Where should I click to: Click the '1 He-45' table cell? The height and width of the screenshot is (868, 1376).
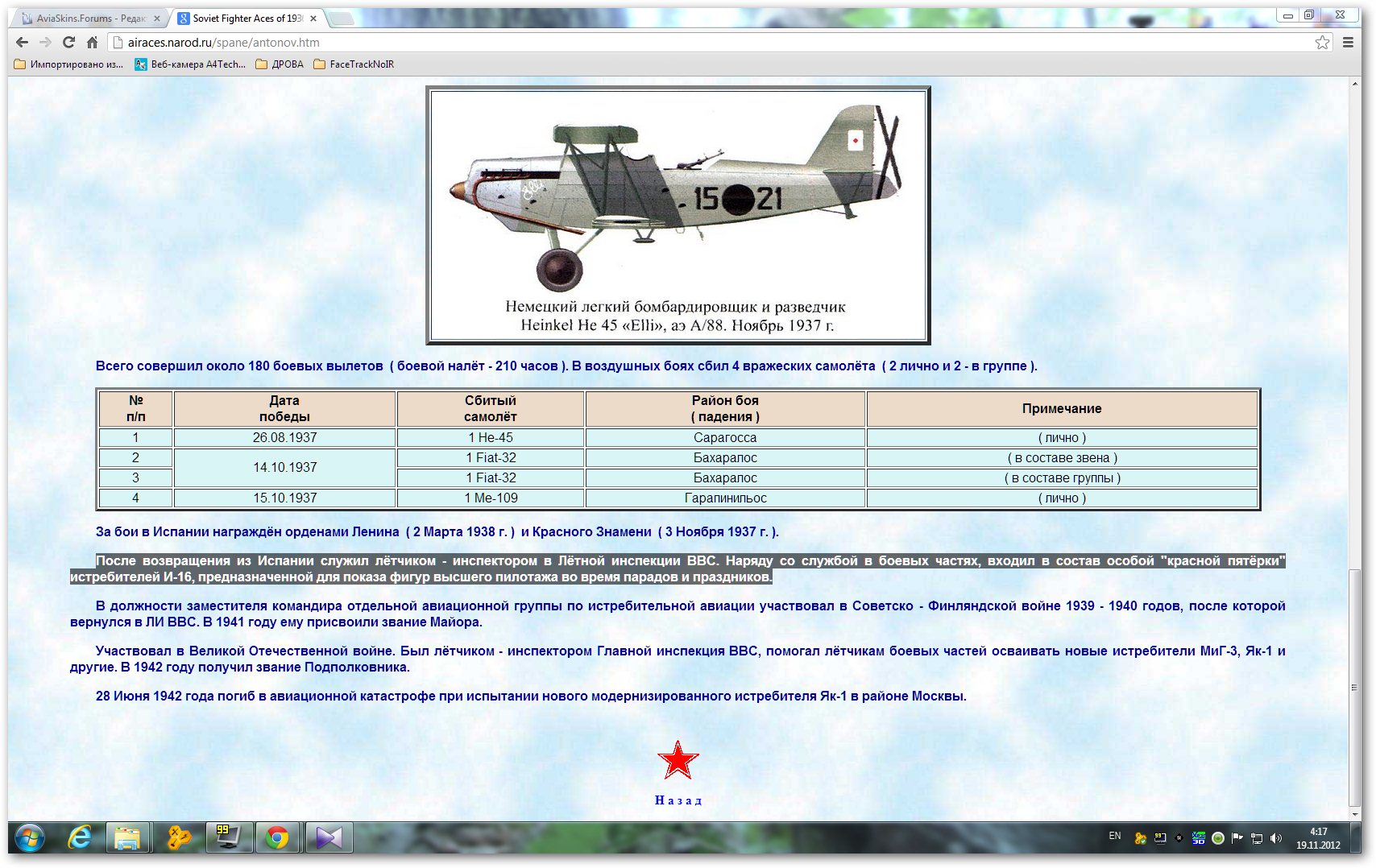pyautogui.click(x=490, y=437)
